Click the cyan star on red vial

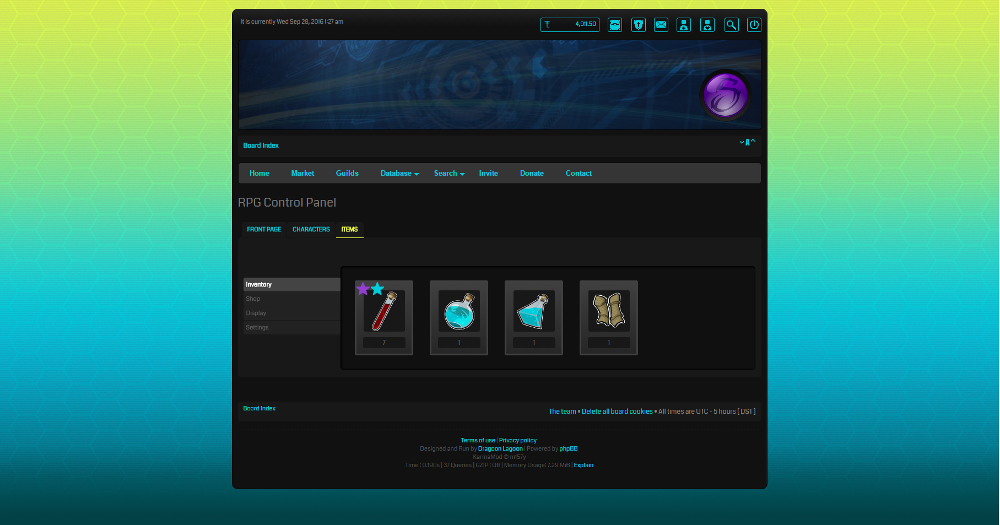click(x=378, y=289)
